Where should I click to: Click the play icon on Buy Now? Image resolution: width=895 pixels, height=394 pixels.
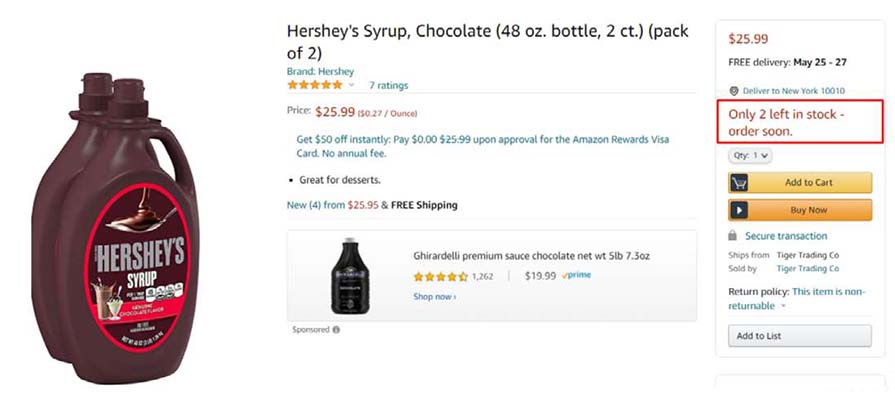click(740, 210)
